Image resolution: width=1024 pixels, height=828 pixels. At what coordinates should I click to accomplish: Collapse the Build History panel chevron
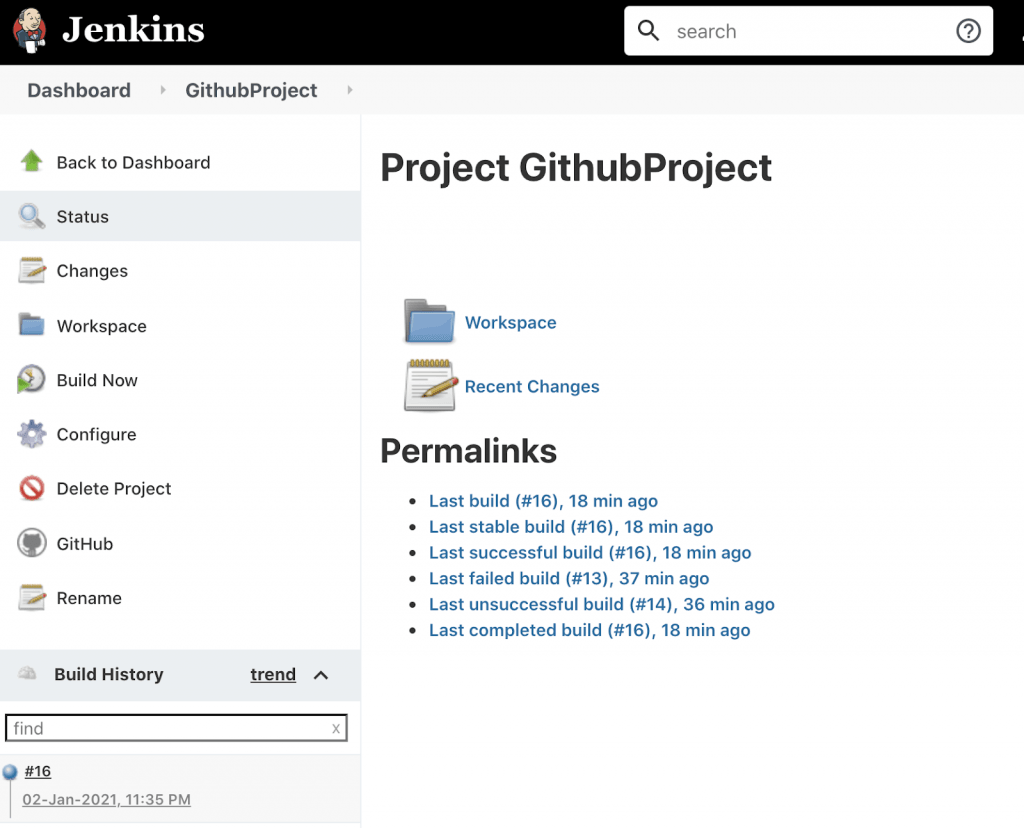(321, 675)
